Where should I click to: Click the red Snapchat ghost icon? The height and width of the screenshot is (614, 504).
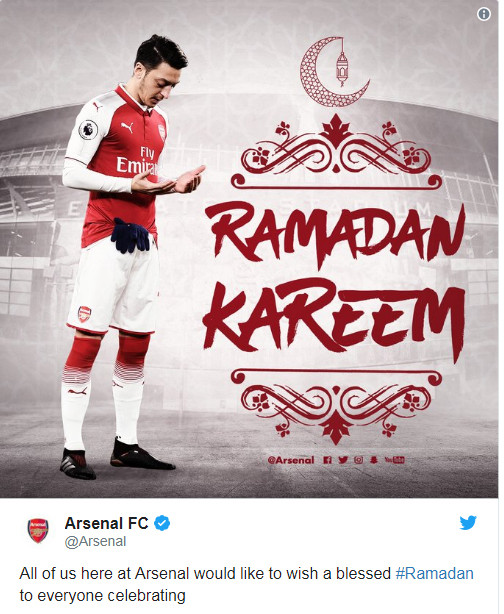coord(374,460)
